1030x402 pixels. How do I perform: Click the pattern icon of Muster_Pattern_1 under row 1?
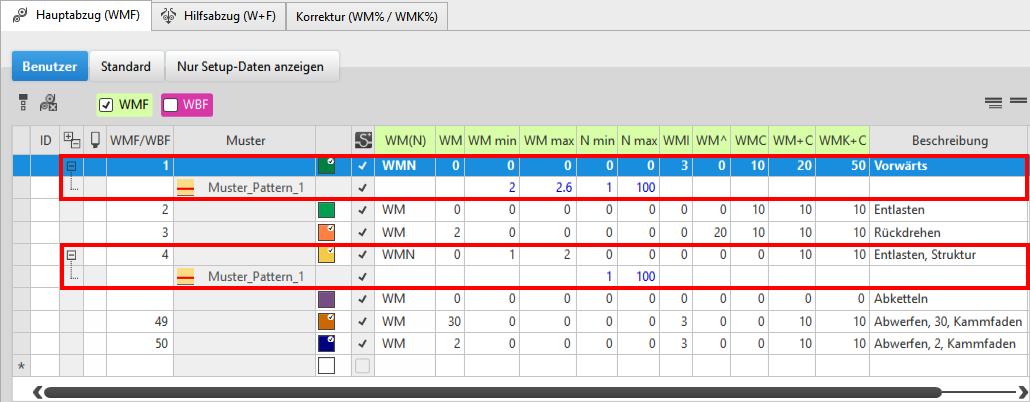[185, 188]
